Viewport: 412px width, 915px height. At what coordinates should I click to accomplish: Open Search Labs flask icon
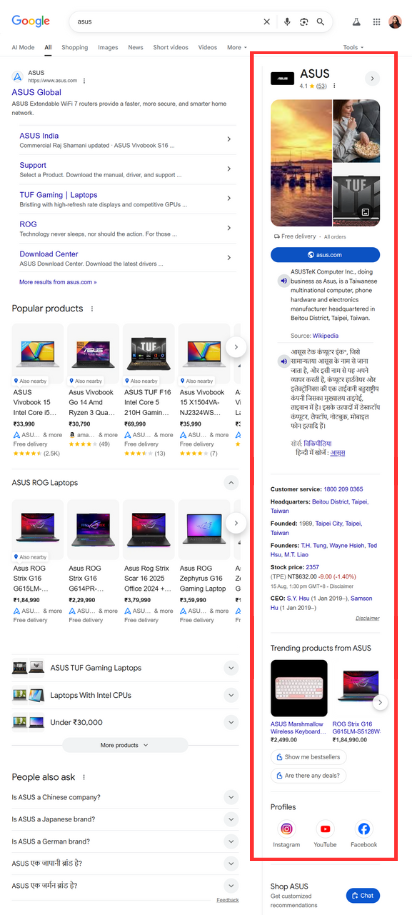(355, 22)
